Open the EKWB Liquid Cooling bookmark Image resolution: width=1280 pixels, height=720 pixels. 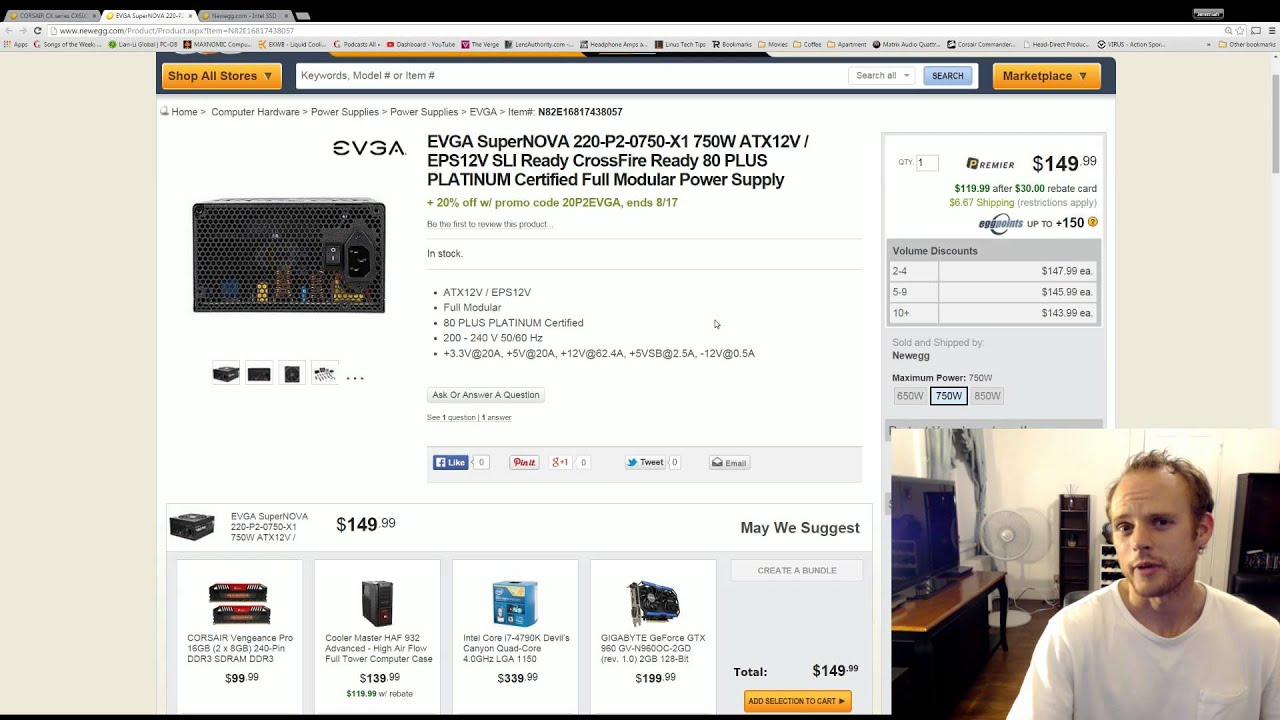coord(292,44)
